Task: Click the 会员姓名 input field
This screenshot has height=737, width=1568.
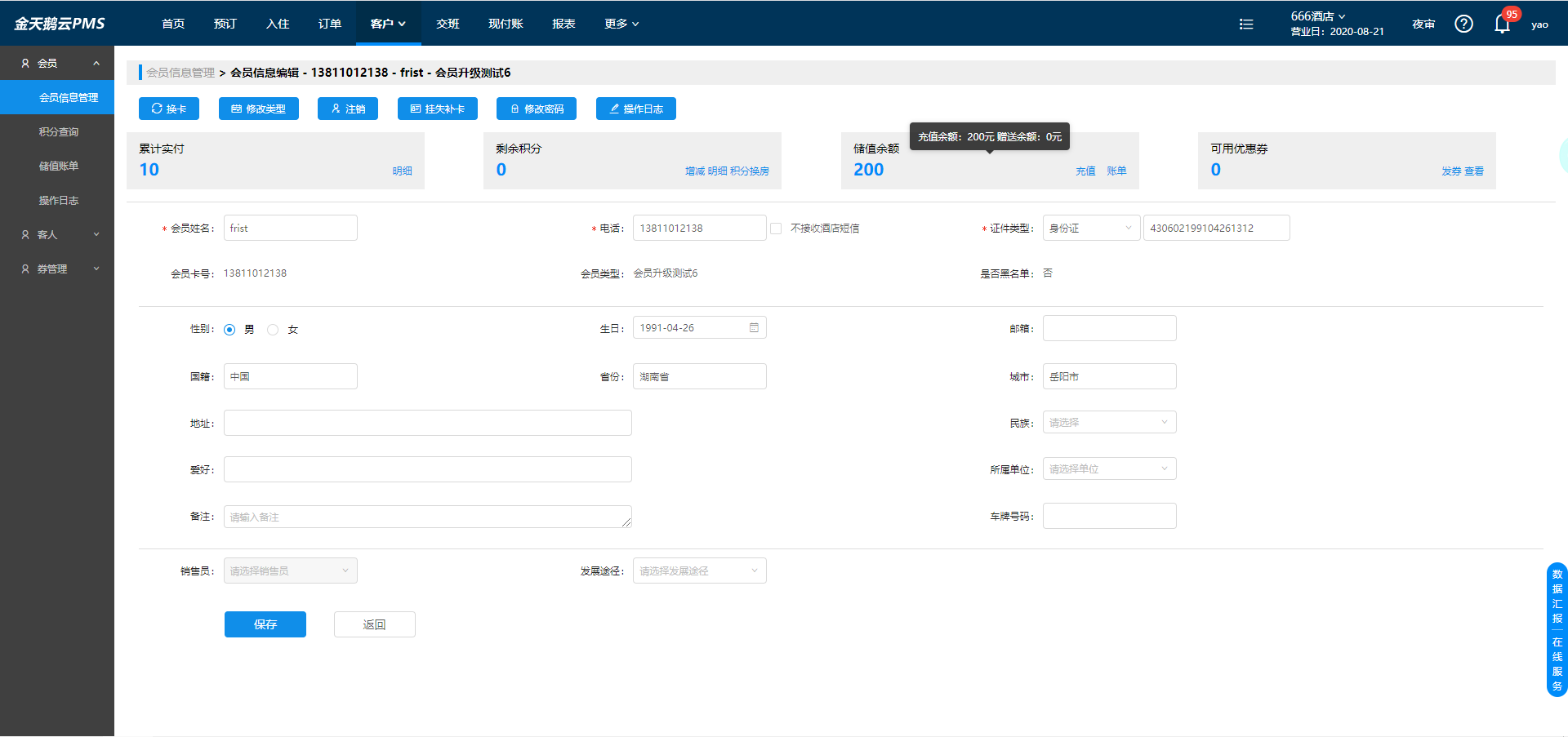Action: [x=291, y=228]
